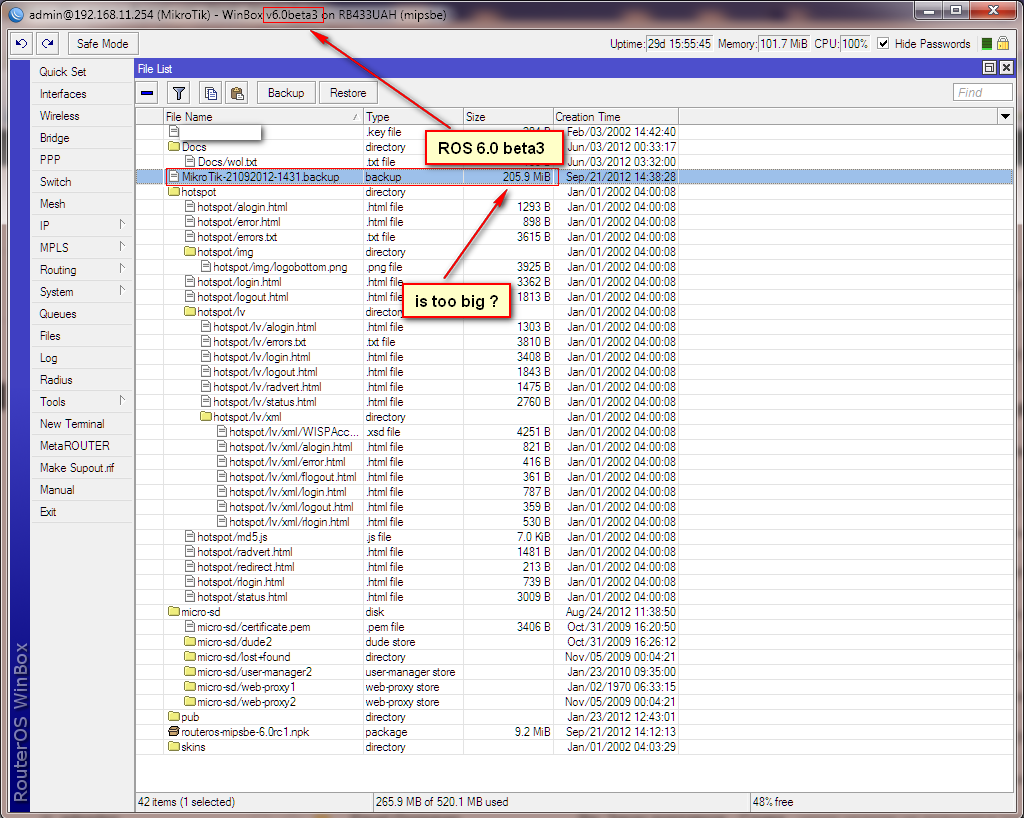
Task: Click inside the Find search field
Action: click(x=983, y=92)
